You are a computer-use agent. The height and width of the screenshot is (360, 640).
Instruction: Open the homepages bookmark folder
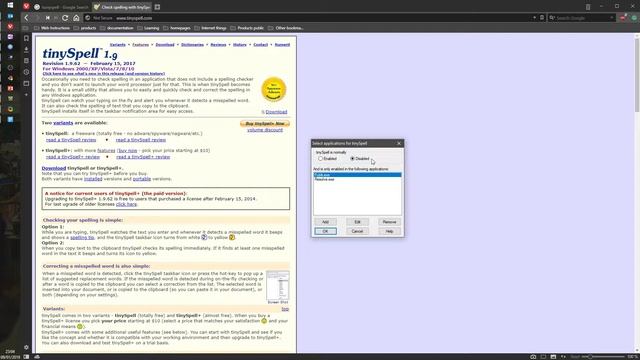177,28
